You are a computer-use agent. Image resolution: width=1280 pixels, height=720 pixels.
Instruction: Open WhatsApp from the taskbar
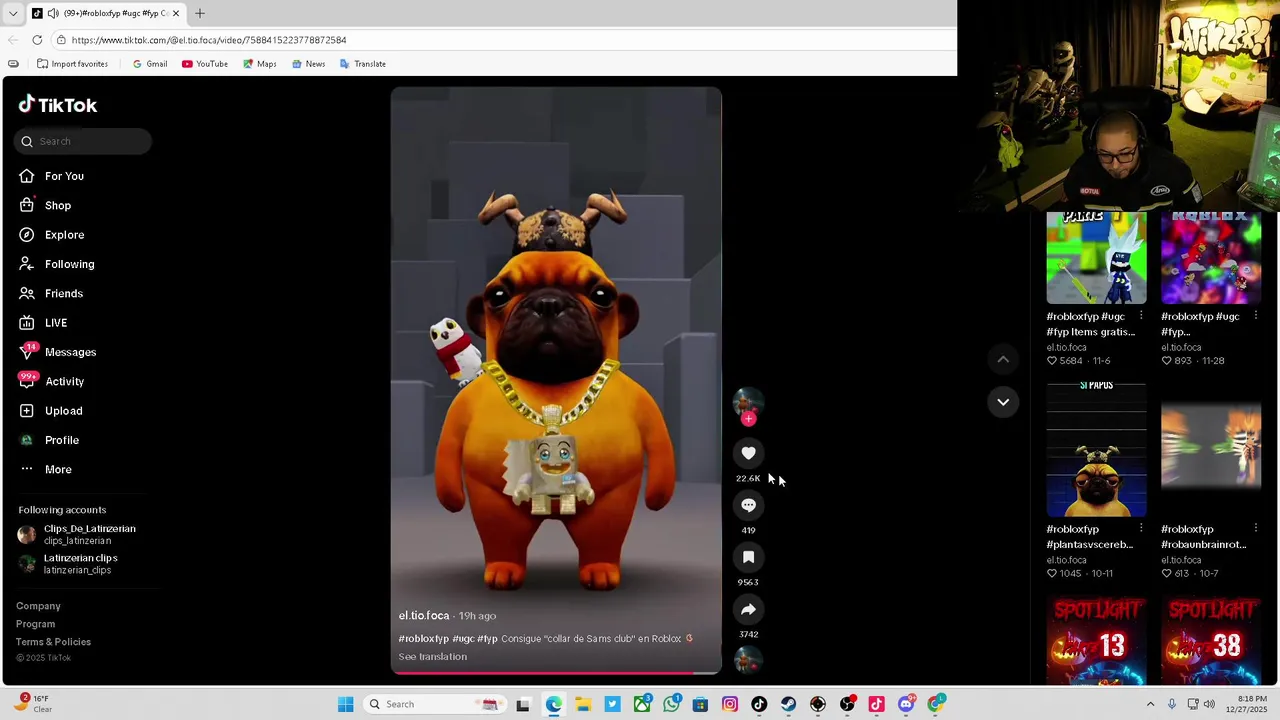(x=671, y=704)
